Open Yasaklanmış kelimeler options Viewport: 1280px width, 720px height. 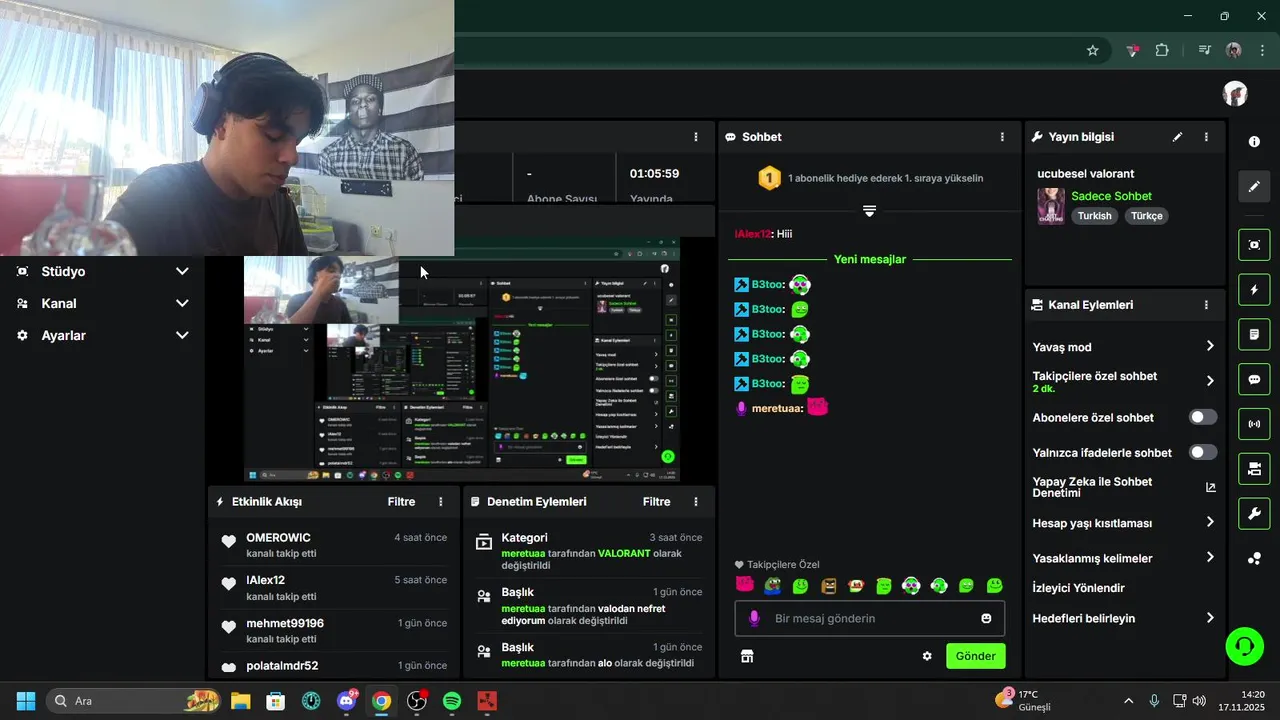click(x=1210, y=557)
